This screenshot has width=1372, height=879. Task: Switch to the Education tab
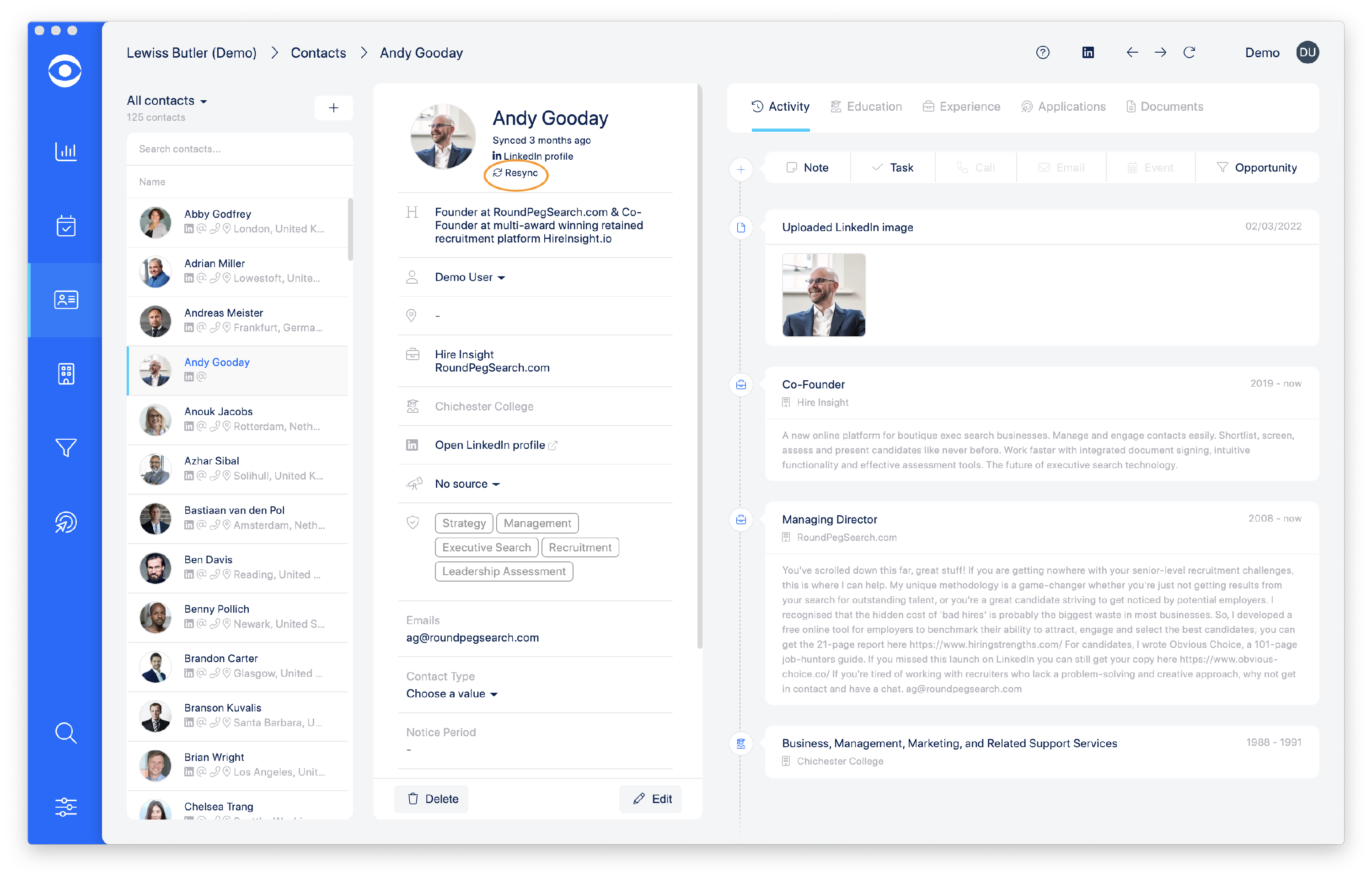[866, 106]
